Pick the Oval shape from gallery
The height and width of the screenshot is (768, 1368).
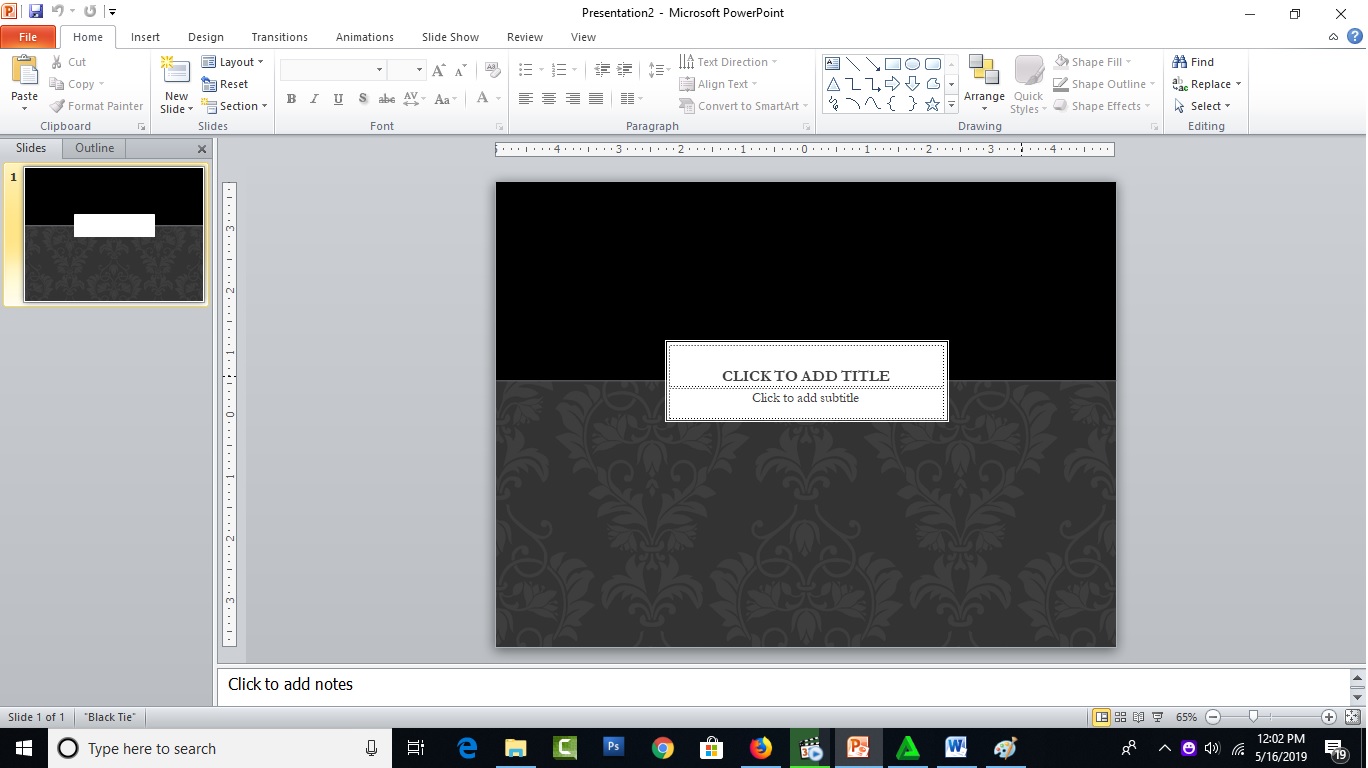(x=913, y=64)
